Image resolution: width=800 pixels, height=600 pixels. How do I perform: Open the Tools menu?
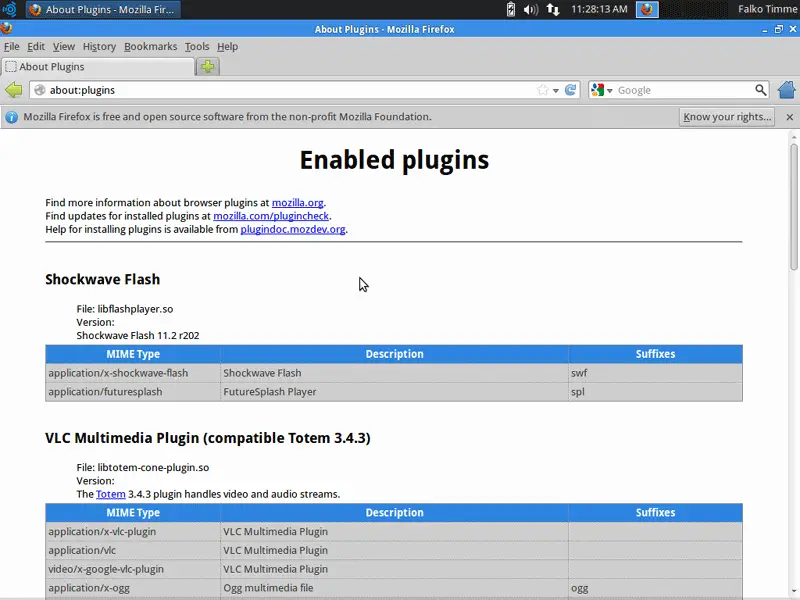pyautogui.click(x=197, y=46)
